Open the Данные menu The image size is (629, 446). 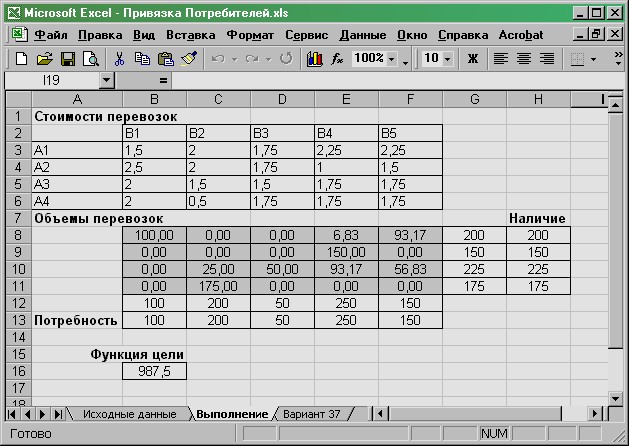[363, 35]
